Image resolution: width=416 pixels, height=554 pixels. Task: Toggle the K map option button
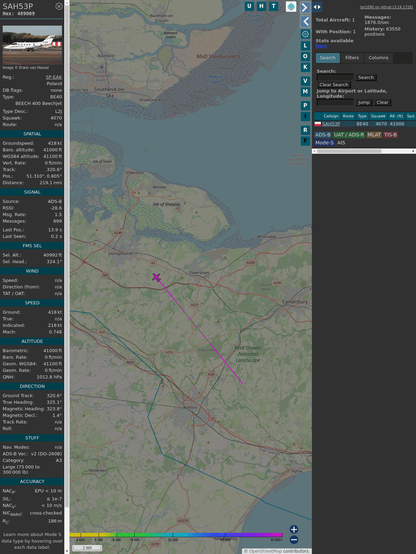[x=305, y=67]
